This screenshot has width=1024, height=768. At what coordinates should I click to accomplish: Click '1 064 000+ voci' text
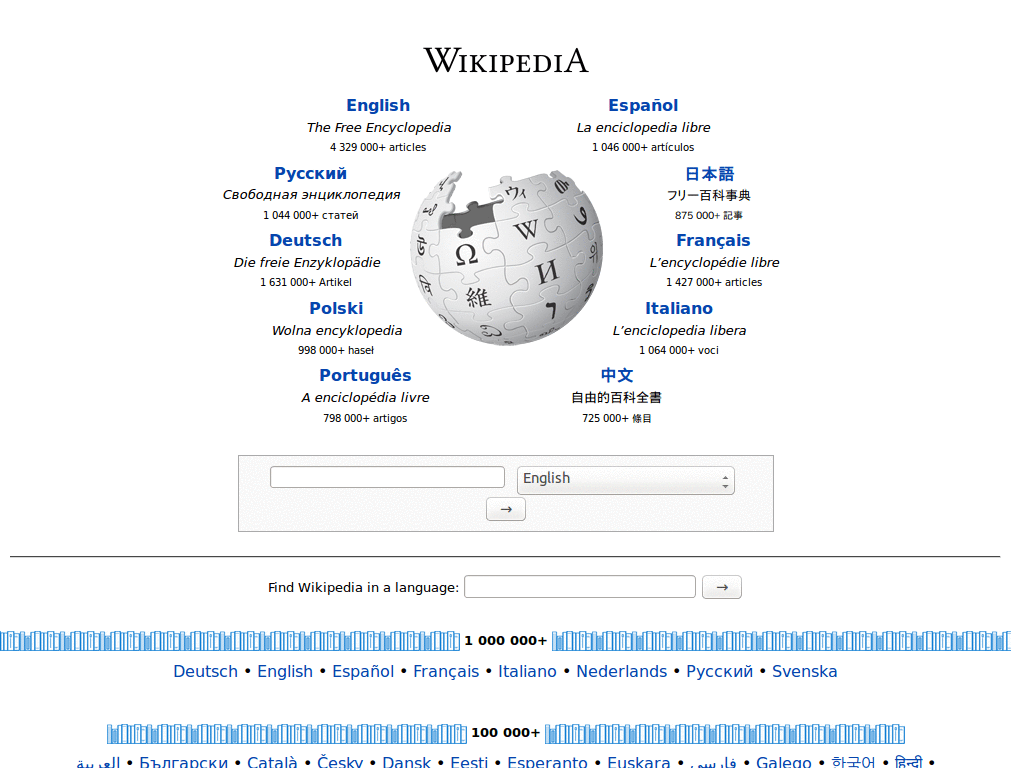(x=679, y=350)
